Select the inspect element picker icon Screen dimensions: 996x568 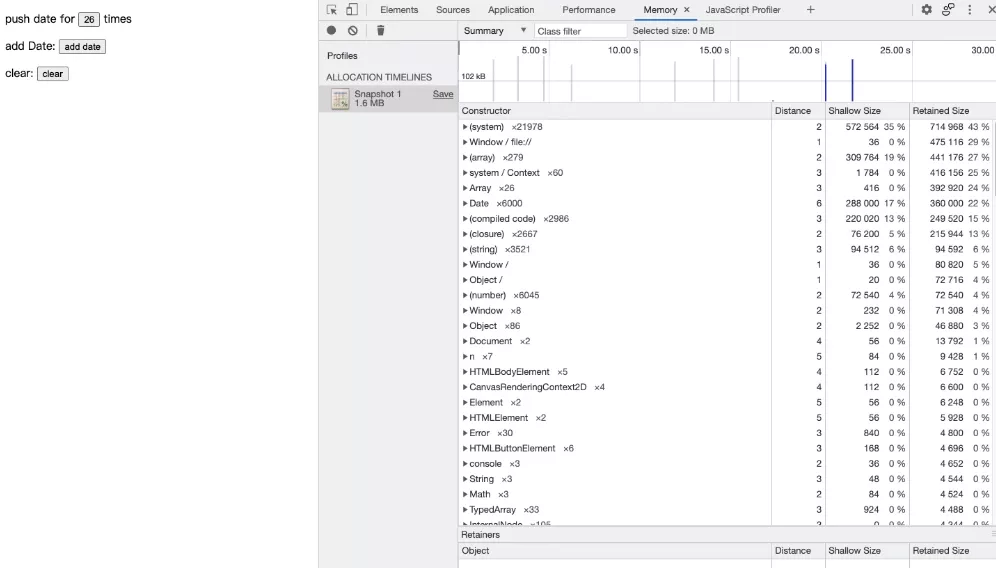(332, 10)
